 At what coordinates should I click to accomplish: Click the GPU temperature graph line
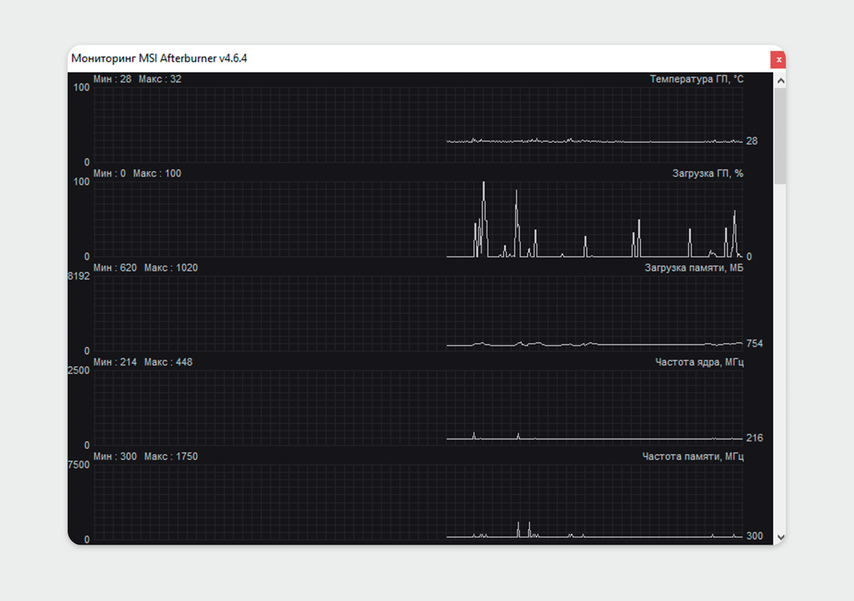click(594, 141)
